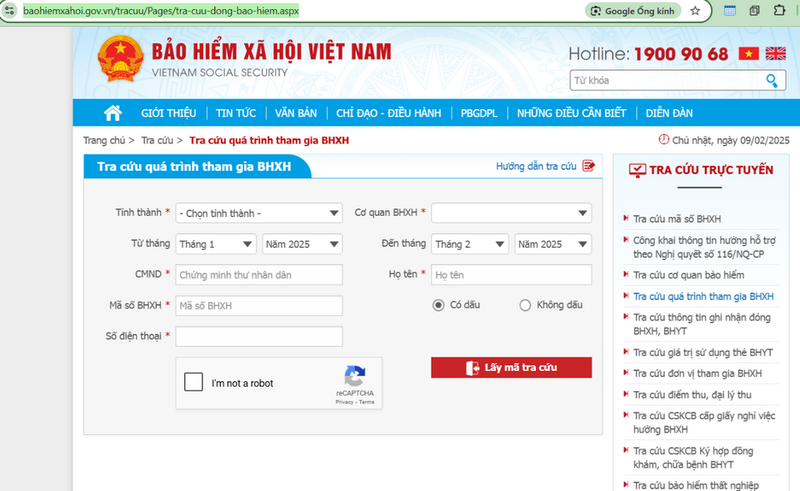Open the NHỮNG ĐIỀU CẦN BIẾT menu
The image size is (800, 491).
571,113
